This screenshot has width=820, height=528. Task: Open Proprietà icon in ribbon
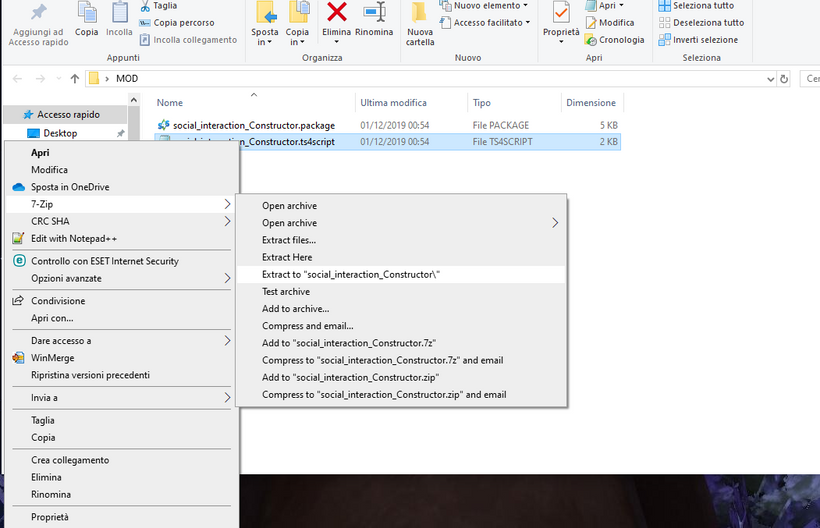(561, 13)
